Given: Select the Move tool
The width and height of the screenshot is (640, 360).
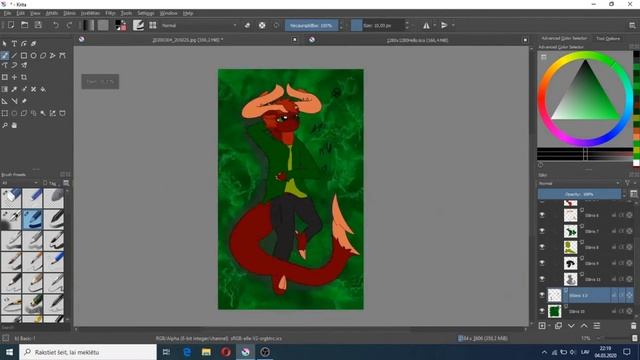Looking at the screenshot, I should coord(14,77).
